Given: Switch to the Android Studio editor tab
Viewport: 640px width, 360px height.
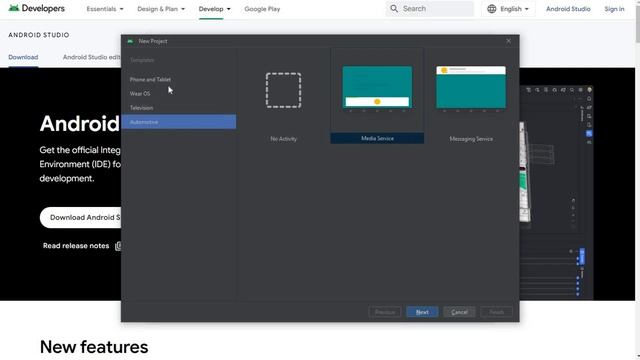Looking at the screenshot, I should (x=91, y=57).
